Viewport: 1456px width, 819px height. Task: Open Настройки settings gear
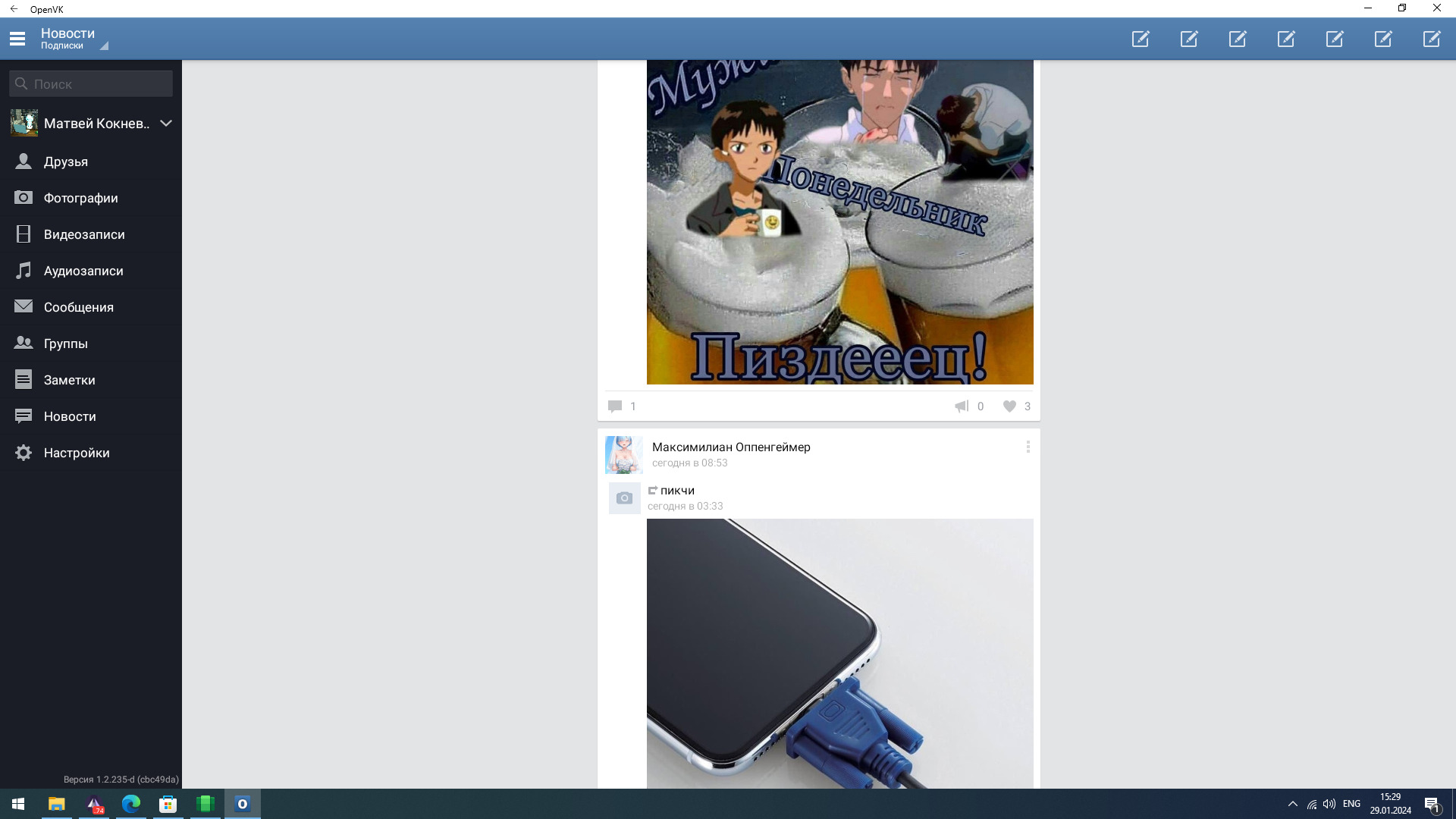tap(77, 453)
